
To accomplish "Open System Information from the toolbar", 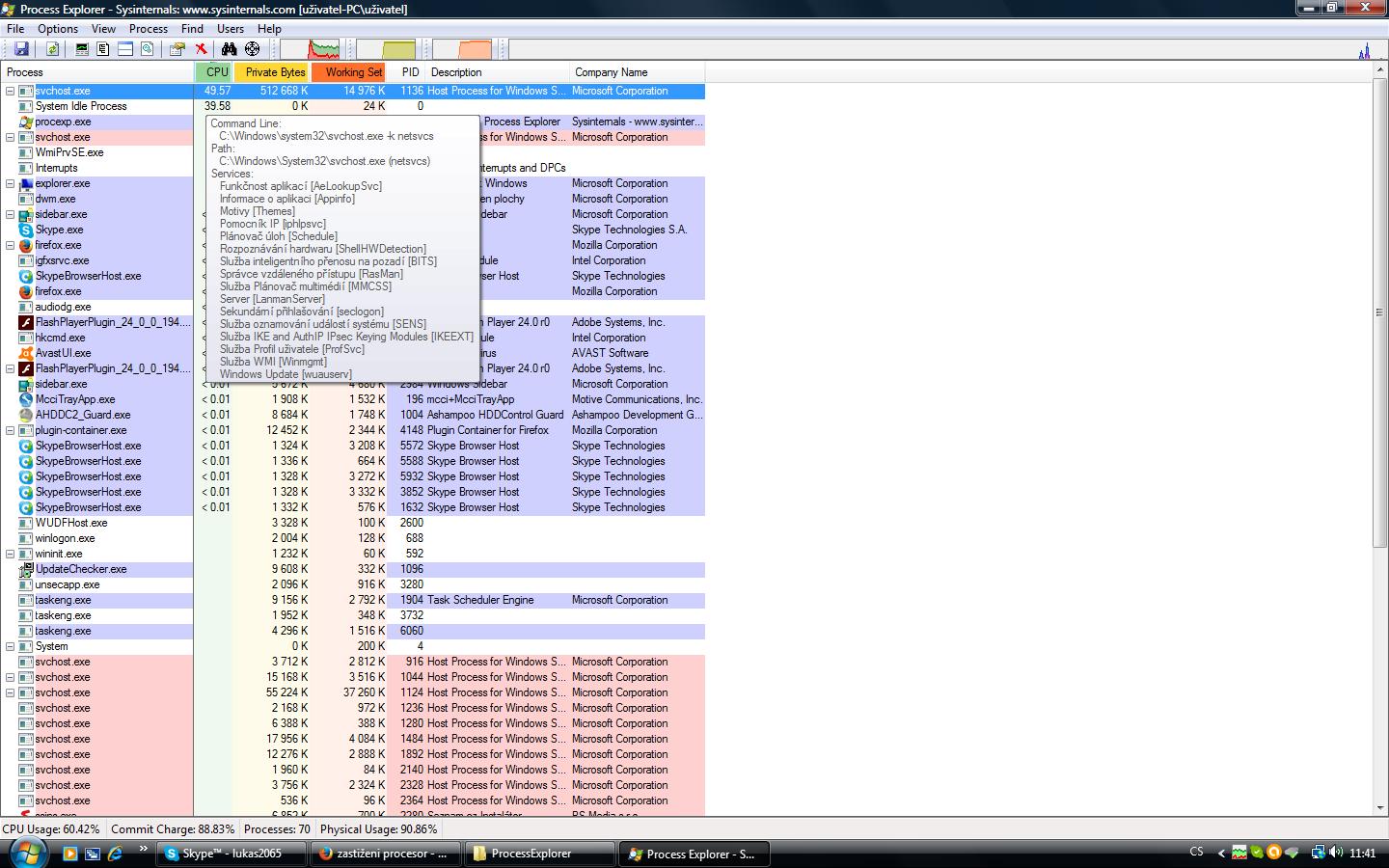I will [x=82, y=49].
